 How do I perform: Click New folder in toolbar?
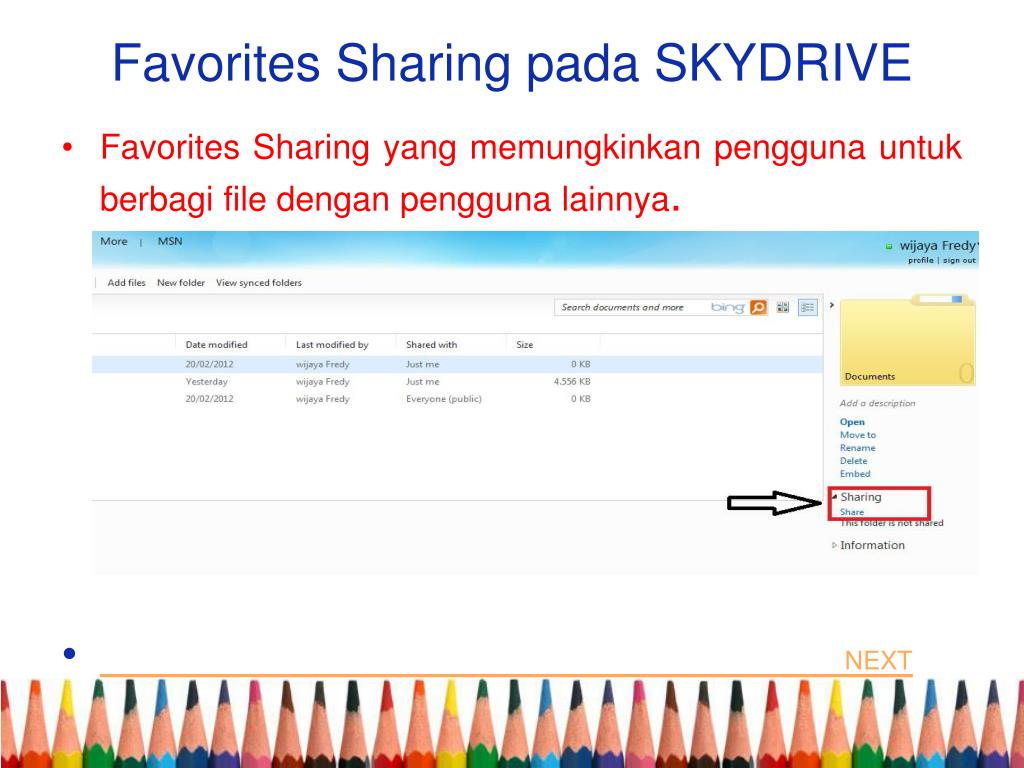pos(181,283)
